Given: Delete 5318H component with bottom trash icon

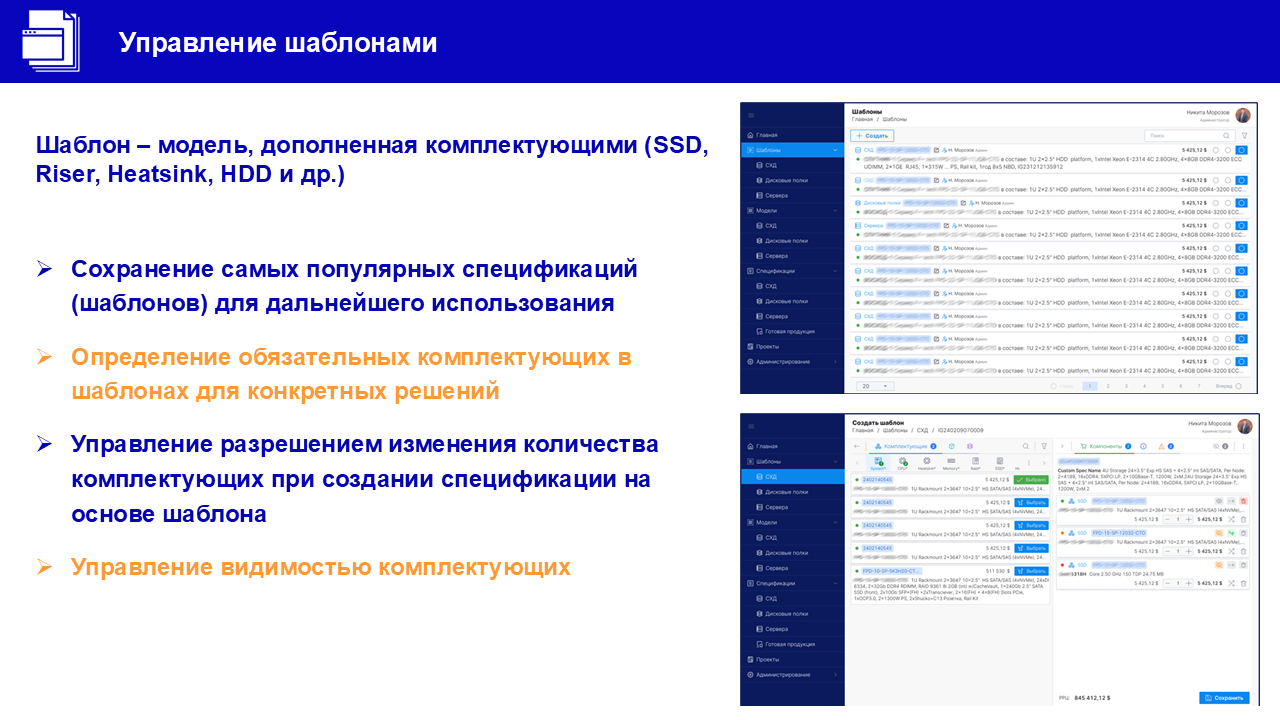Looking at the screenshot, I should click(x=1243, y=583).
